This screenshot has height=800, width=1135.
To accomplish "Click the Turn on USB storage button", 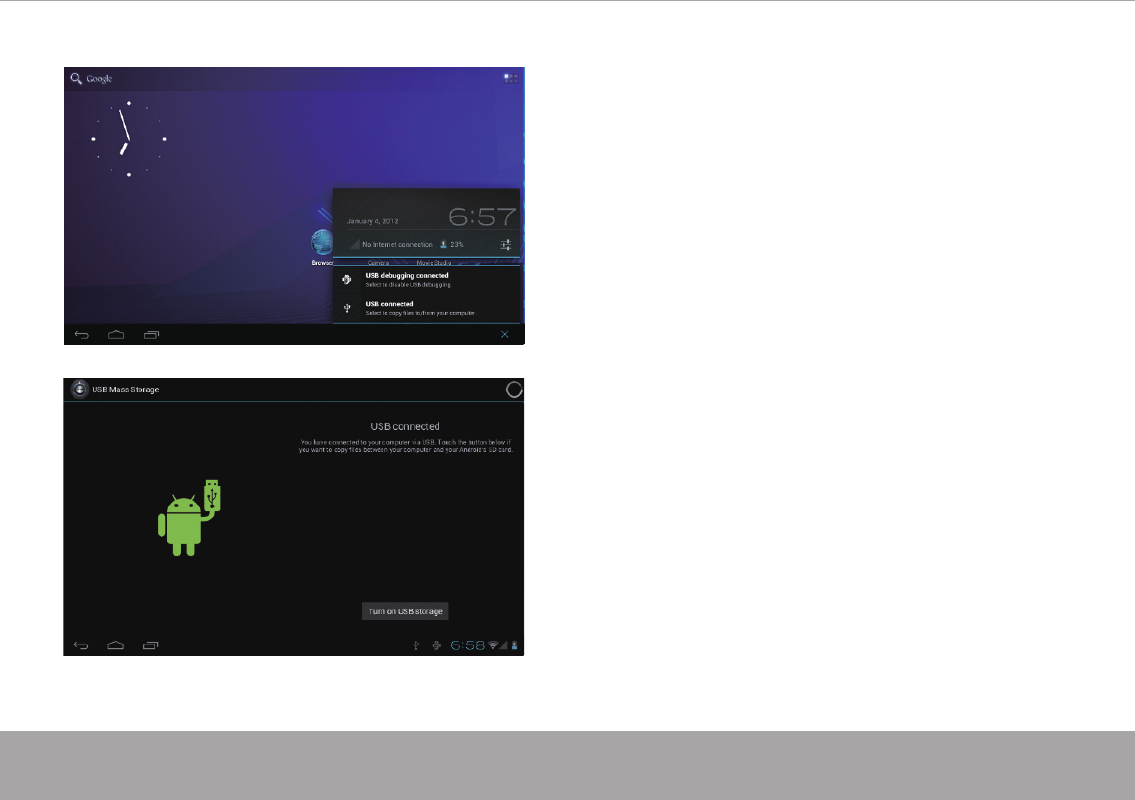I will [405, 611].
